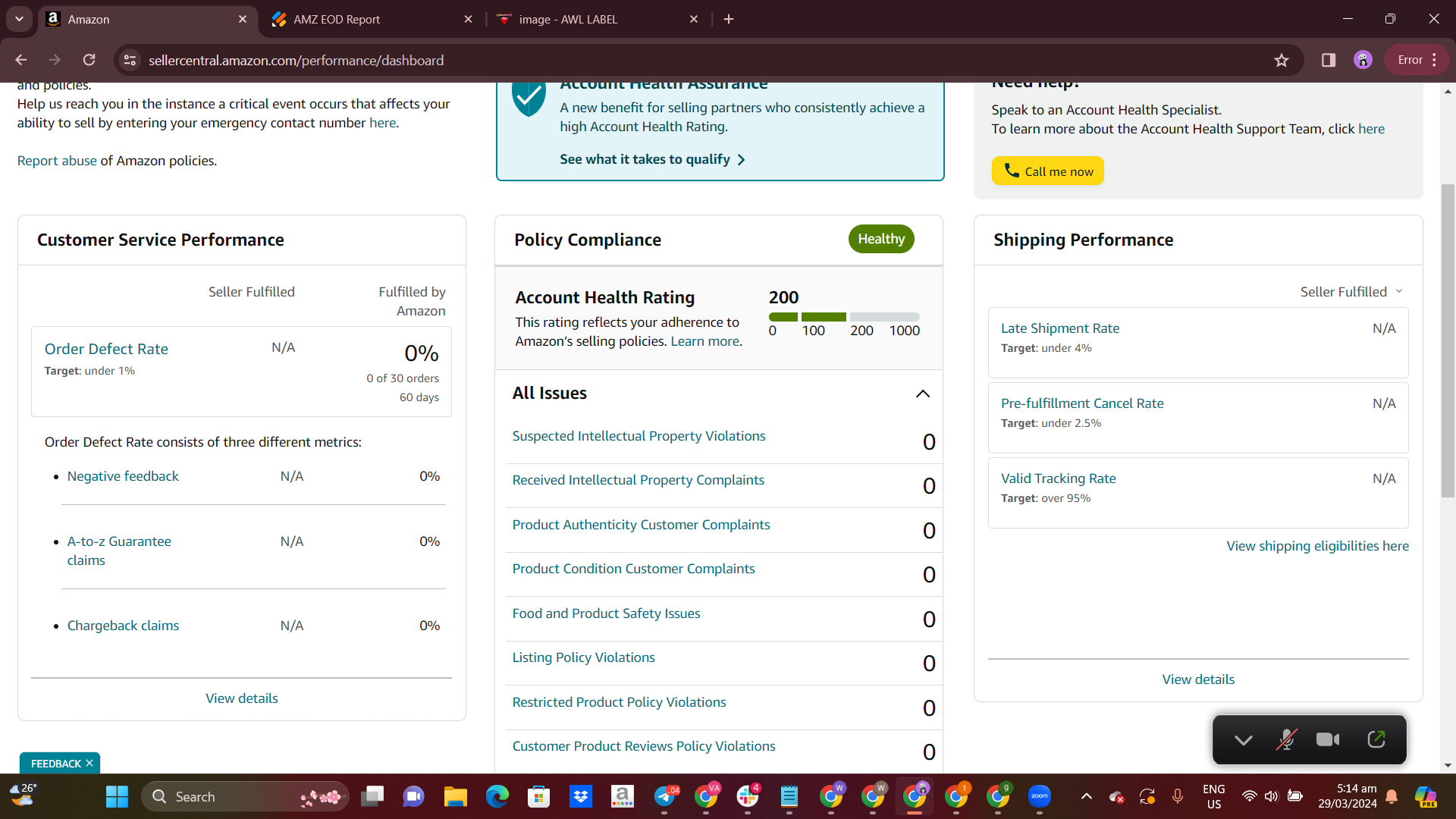Close the image - AWL LABEL tab

[x=694, y=19]
